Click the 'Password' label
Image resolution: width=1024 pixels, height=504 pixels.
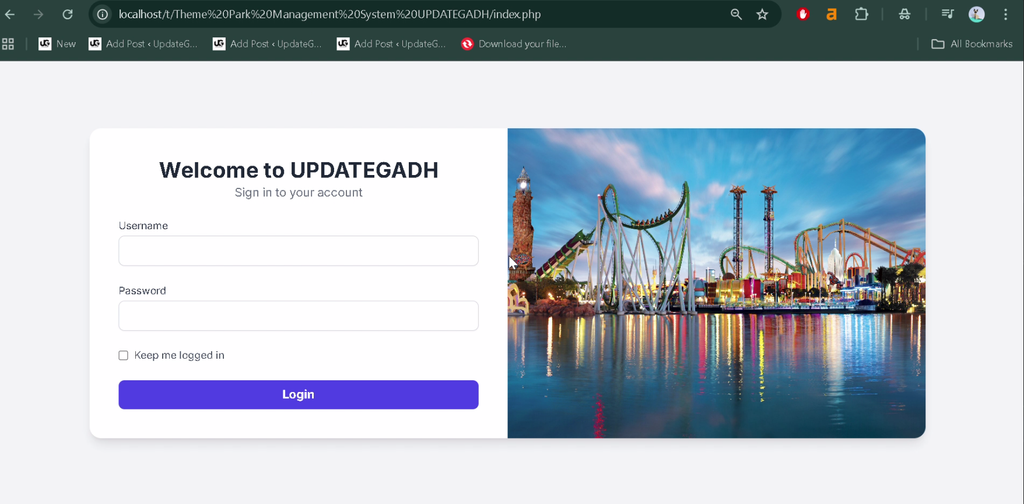[x=142, y=291]
